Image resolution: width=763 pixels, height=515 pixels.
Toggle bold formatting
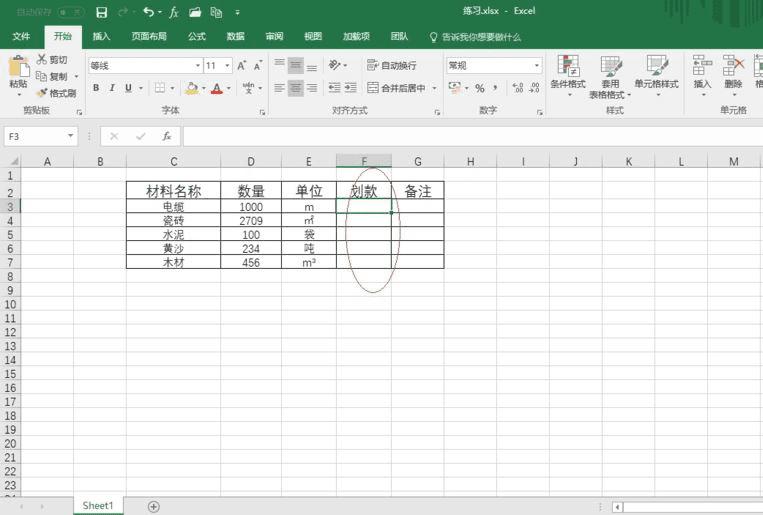click(96, 88)
